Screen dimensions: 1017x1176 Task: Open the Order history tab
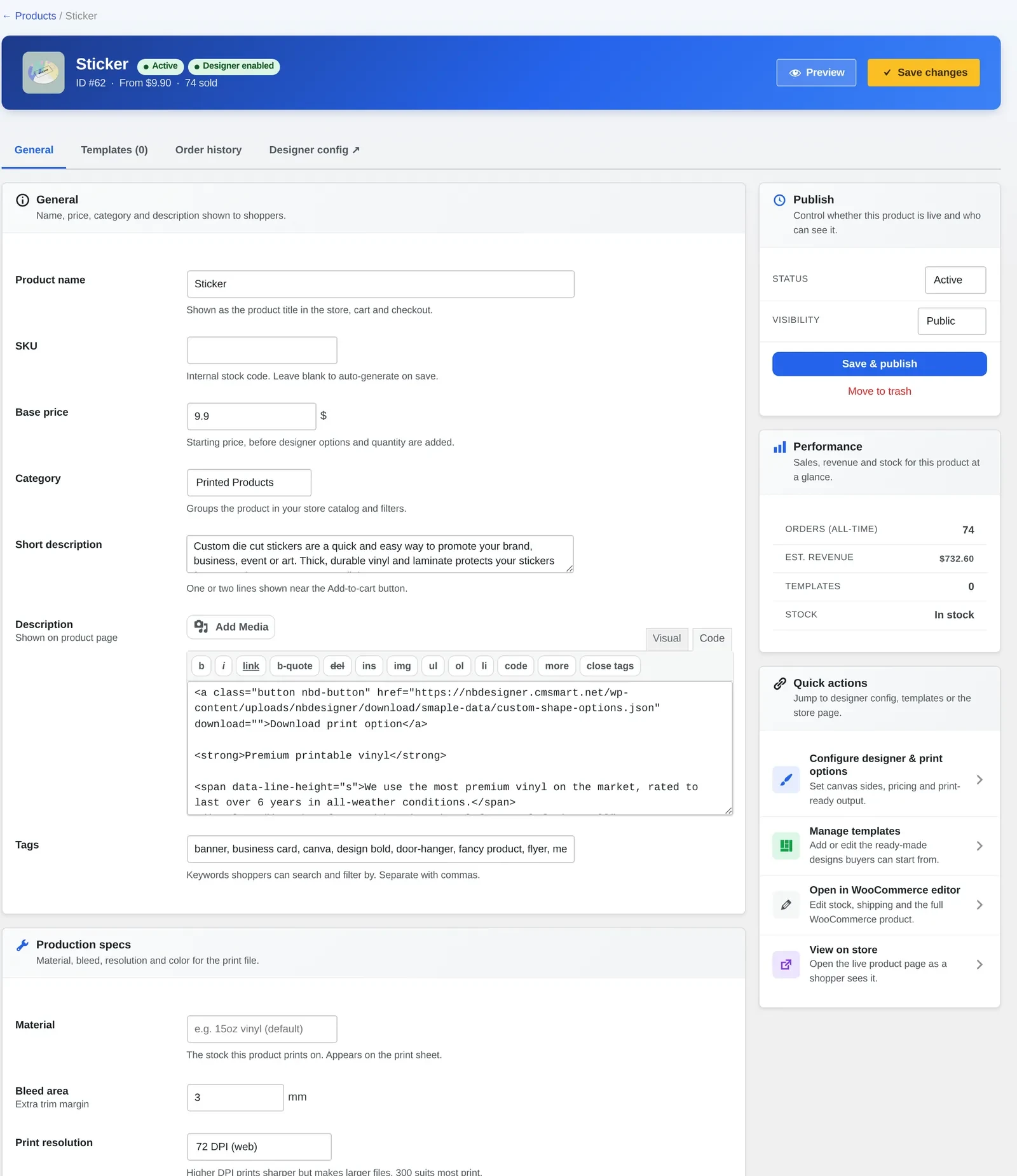[x=208, y=150]
